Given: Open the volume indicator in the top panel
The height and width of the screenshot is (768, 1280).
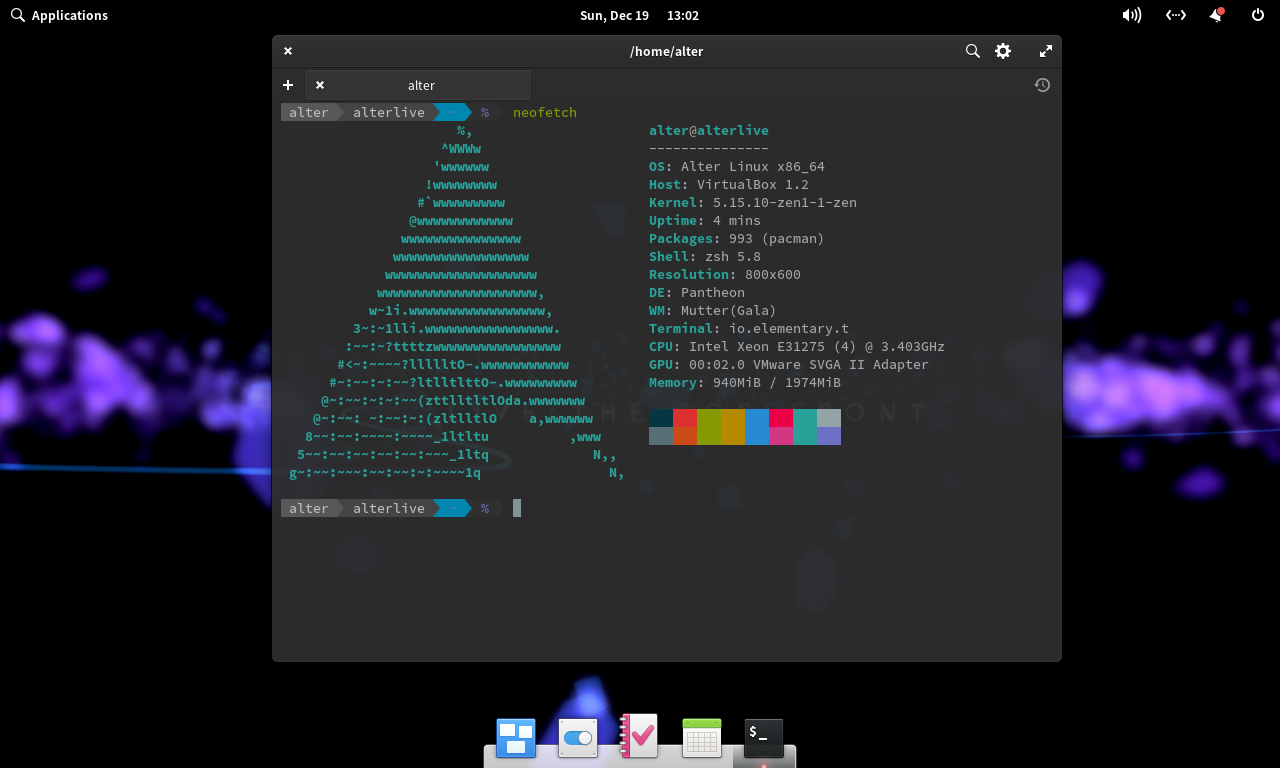Looking at the screenshot, I should tap(1132, 15).
